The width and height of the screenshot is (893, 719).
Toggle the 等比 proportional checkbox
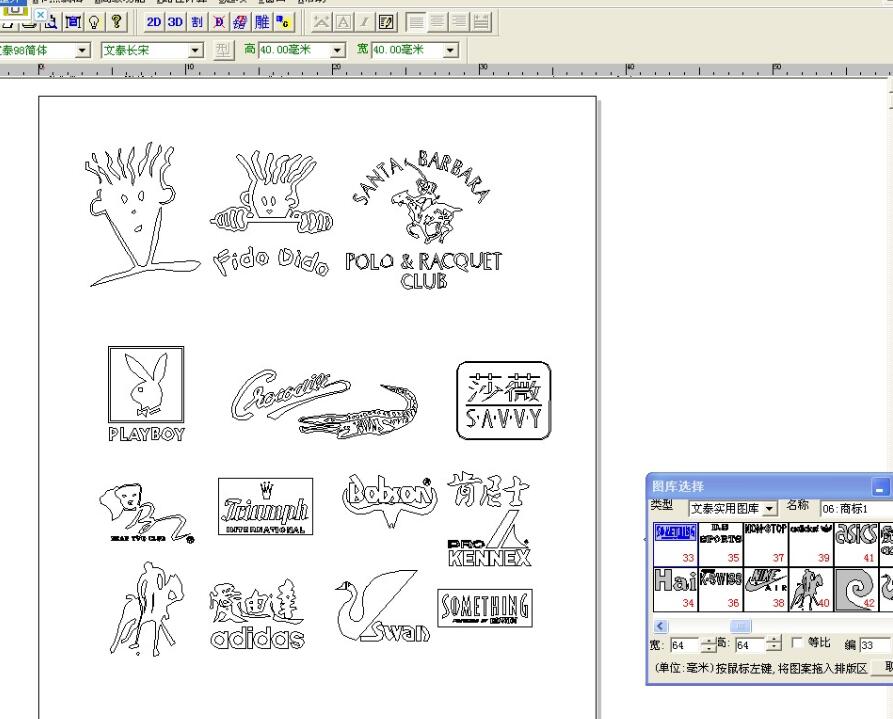pyautogui.click(x=797, y=643)
